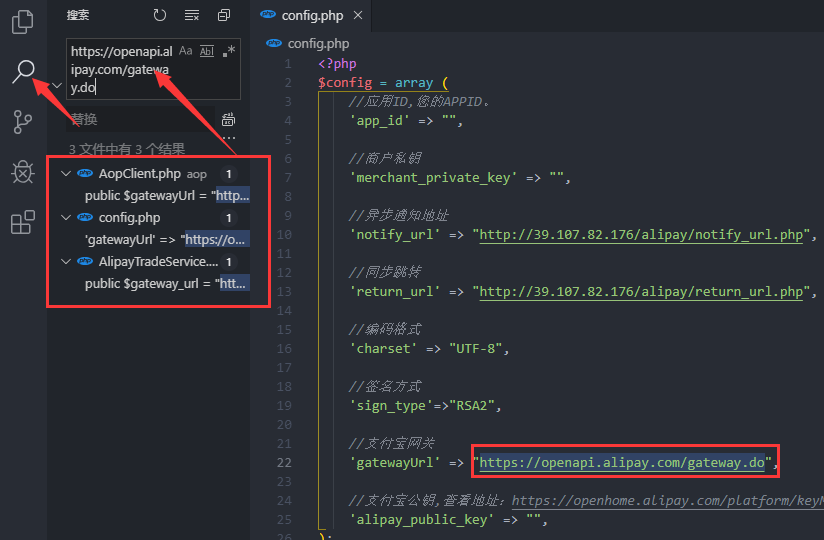Click line number 10 in gutter
The height and width of the screenshot is (540, 824).
point(284,235)
